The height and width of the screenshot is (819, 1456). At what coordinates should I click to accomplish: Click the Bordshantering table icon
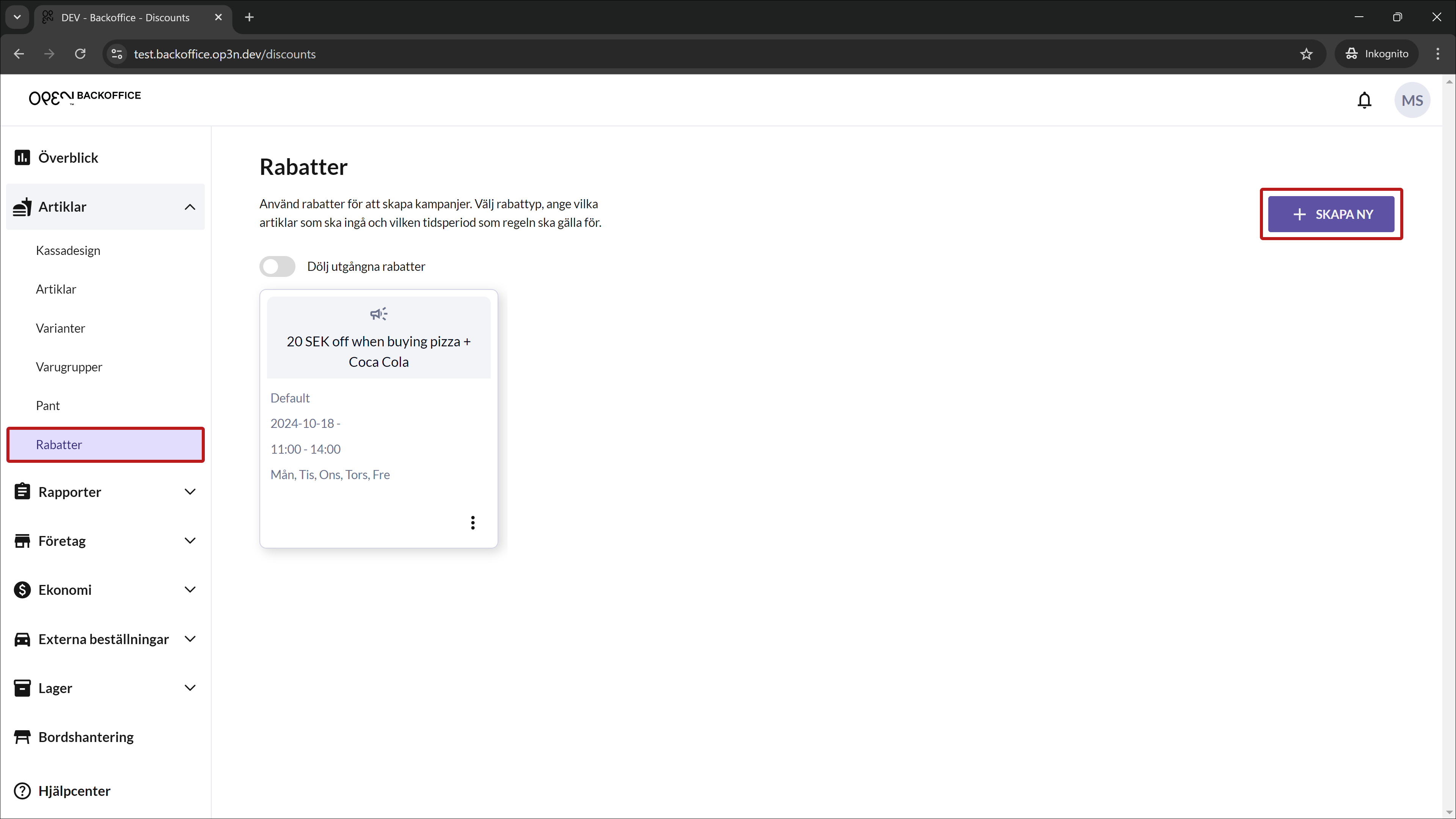[x=22, y=737]
